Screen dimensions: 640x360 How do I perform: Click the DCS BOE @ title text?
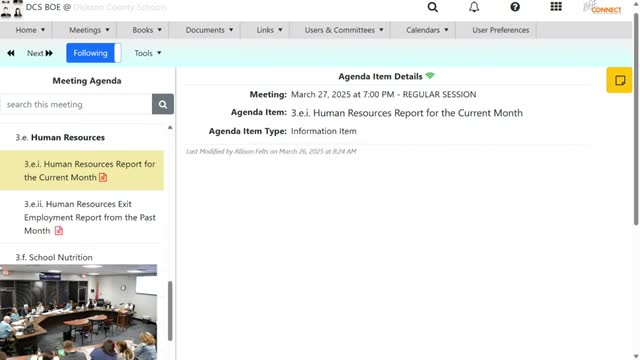(48, 7)
